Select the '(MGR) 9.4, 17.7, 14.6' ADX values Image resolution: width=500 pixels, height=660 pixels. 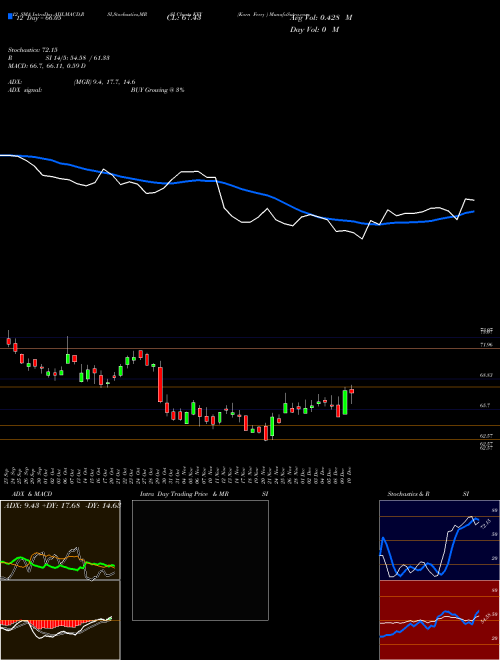(x=104, y=82)
